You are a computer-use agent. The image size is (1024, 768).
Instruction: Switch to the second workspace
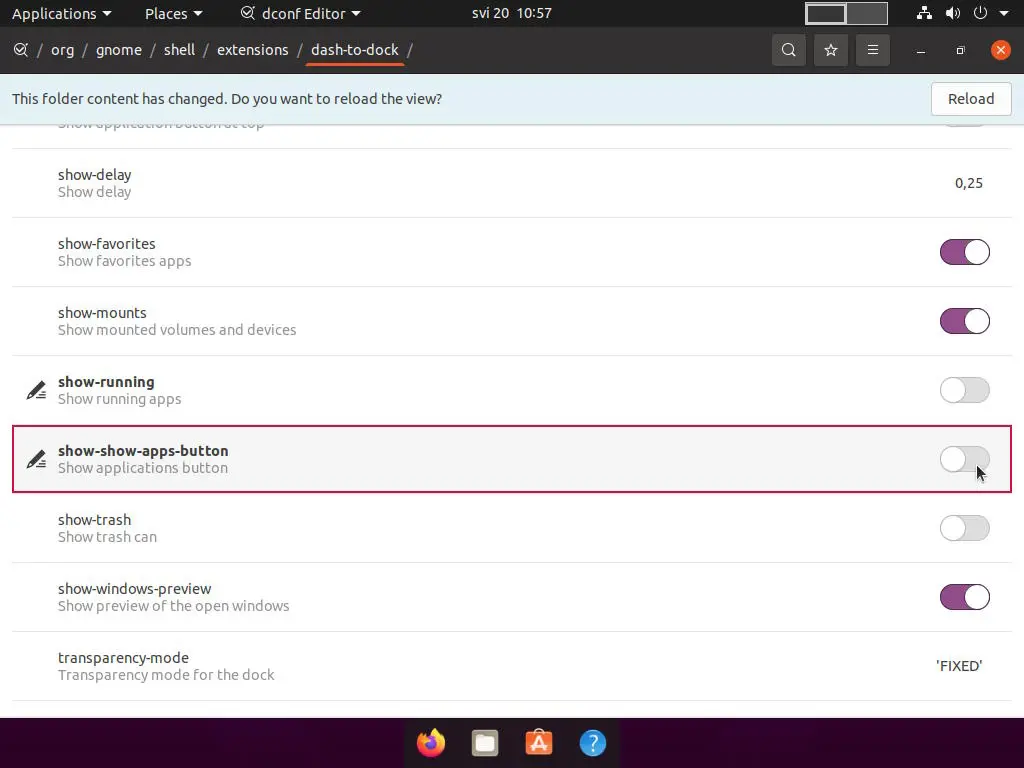pos(867,13)
